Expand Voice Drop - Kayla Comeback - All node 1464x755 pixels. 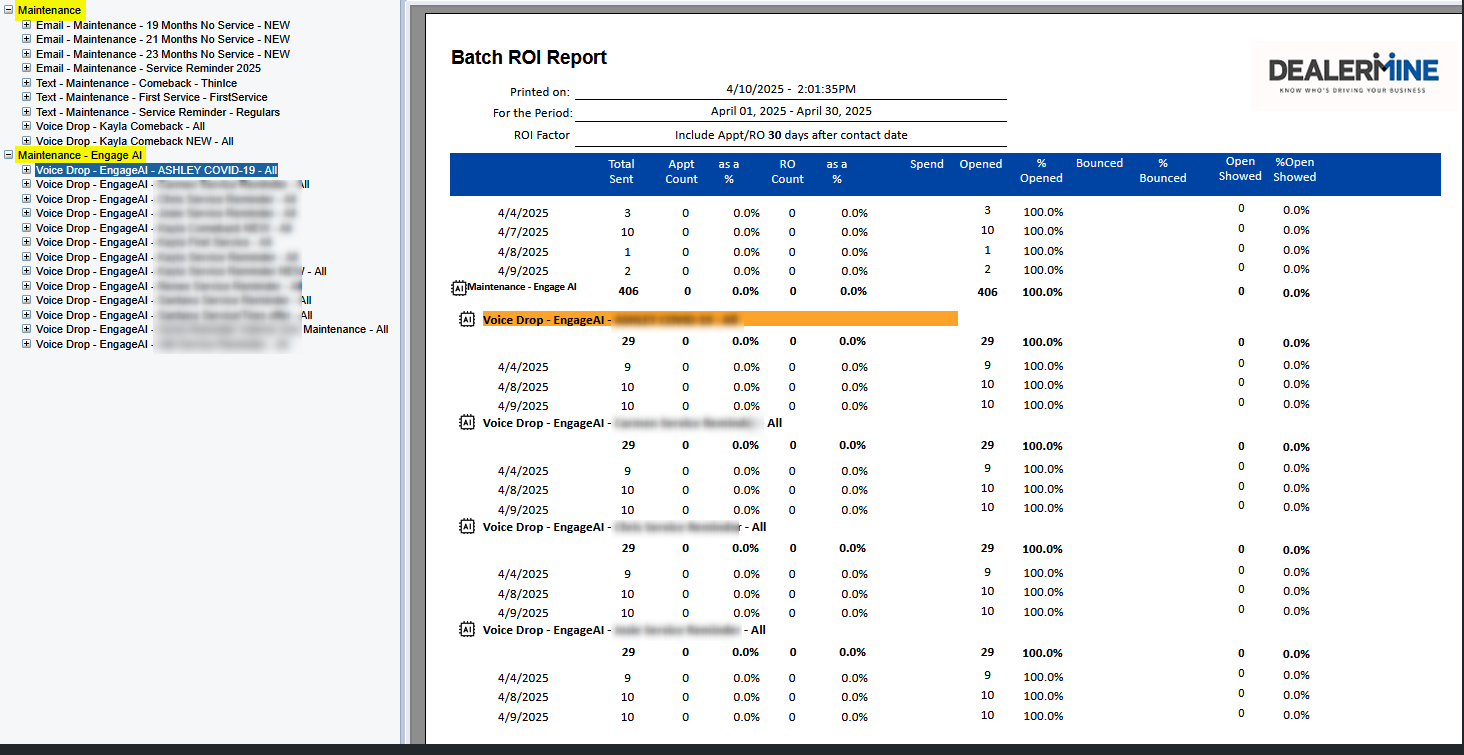pyautogui.click(x=27, y=126)
